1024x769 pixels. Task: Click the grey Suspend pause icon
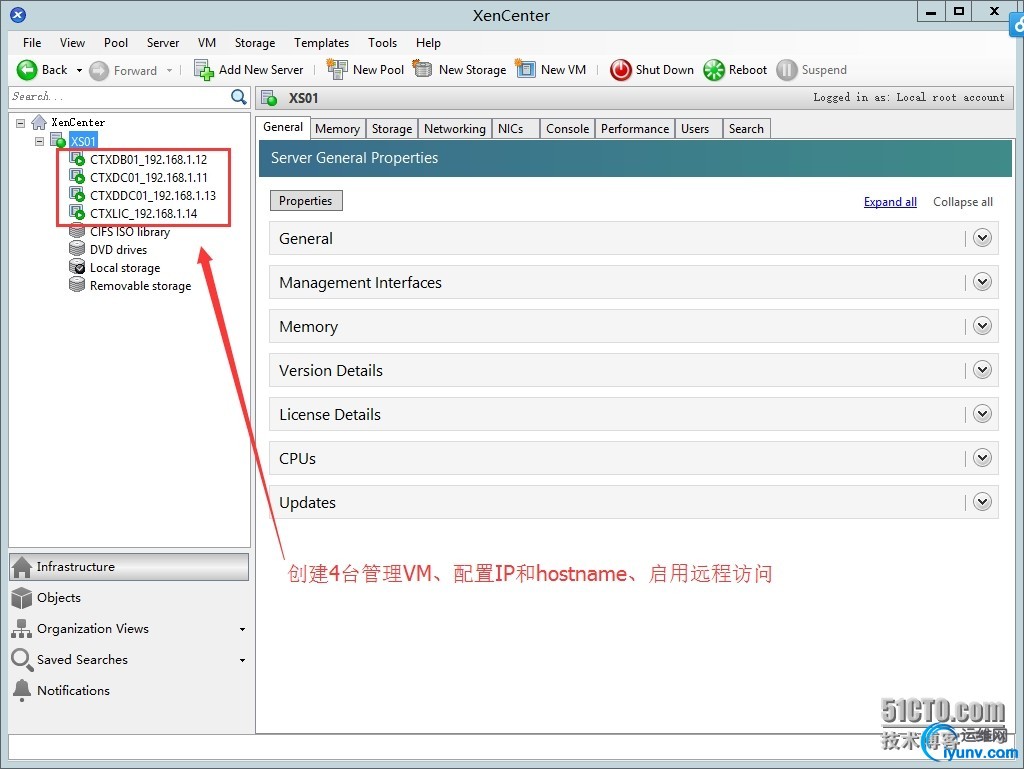786,70
